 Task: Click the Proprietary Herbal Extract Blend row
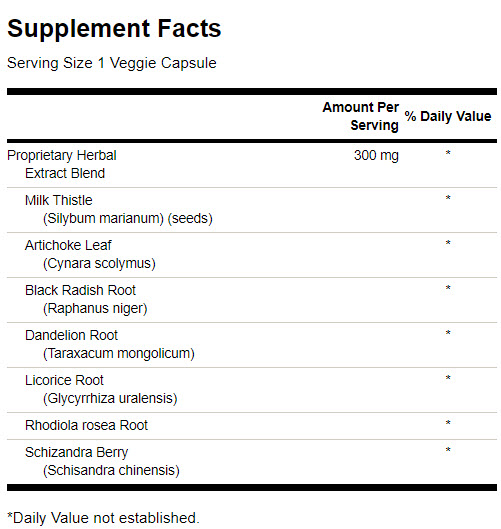pyautogui.click(x=252, y=164)
